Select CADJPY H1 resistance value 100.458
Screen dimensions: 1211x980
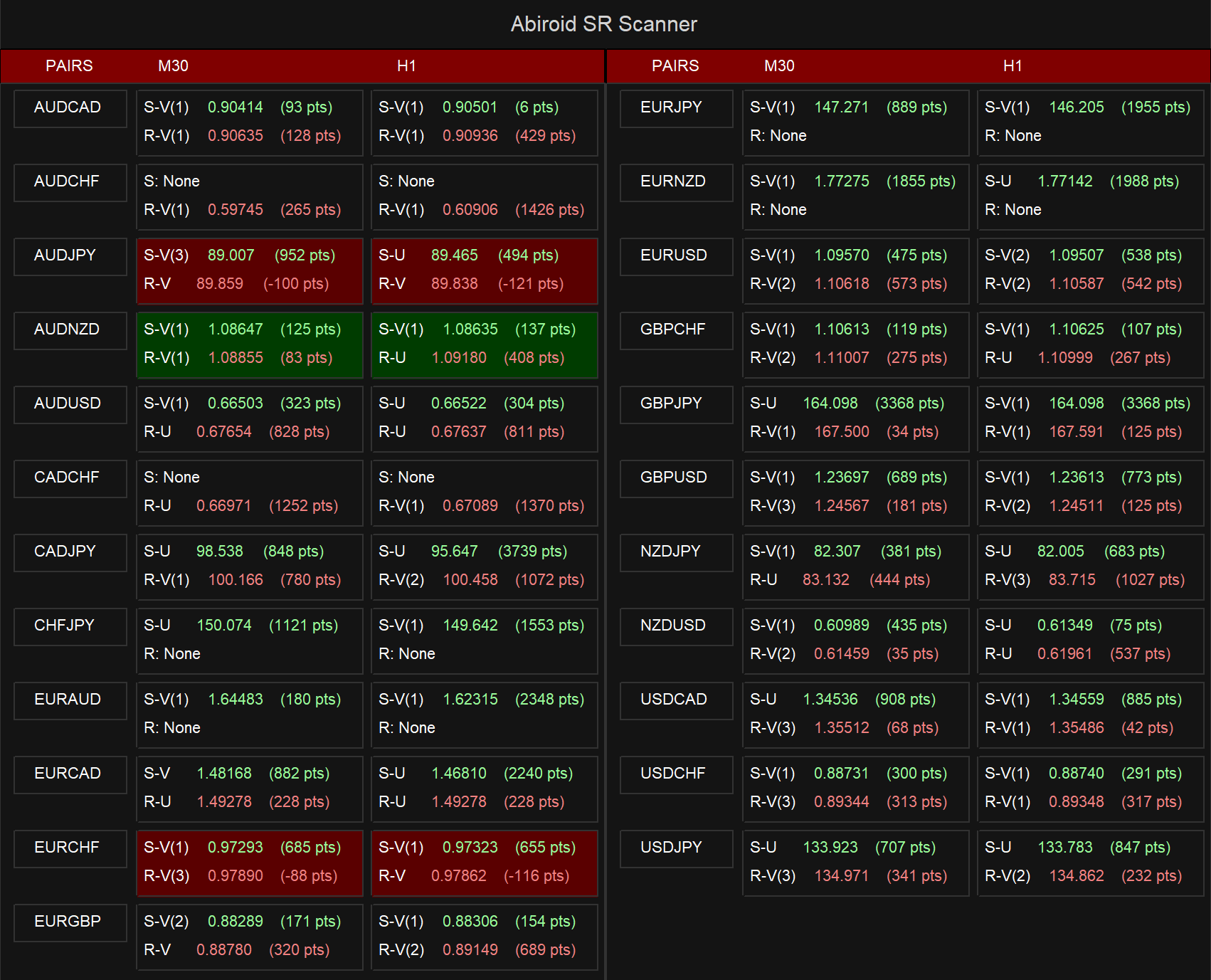click(470, 580)
